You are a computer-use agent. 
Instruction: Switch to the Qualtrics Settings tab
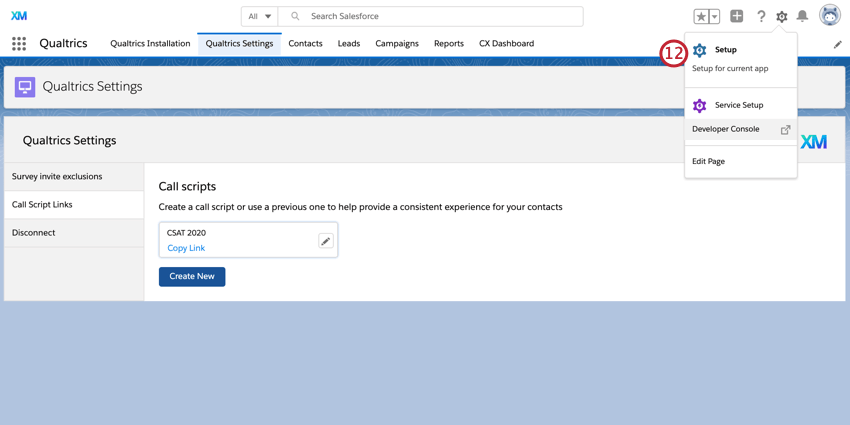[x=239, y=43]
